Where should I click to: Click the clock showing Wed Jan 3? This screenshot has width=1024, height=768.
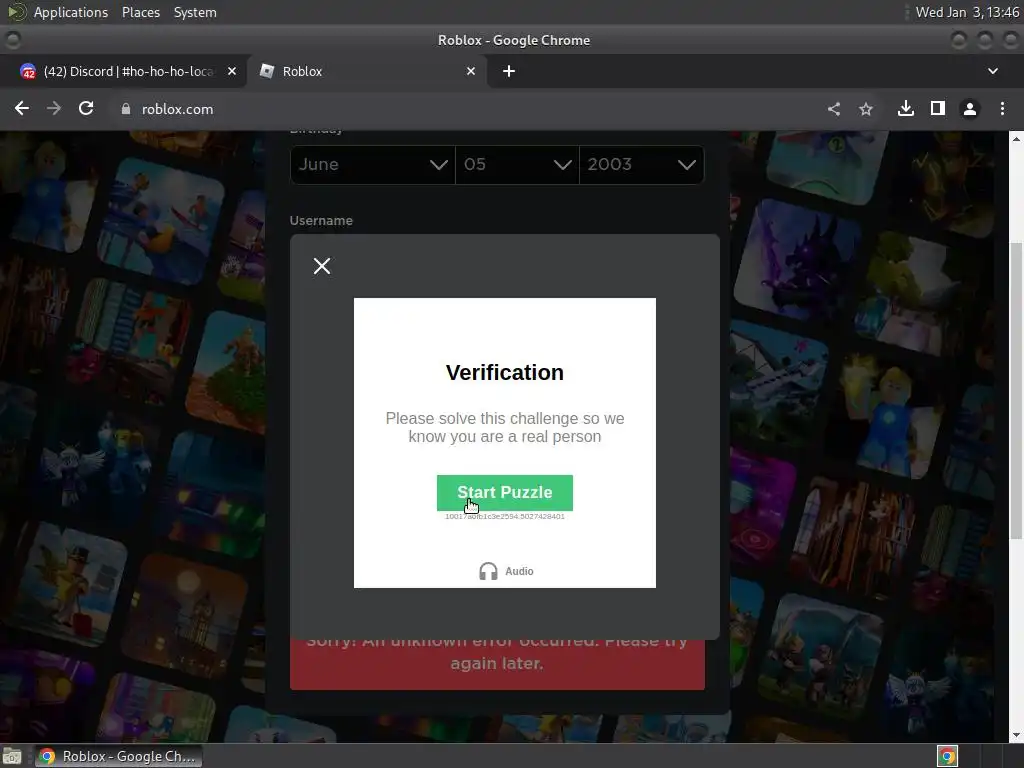(967, 12)
